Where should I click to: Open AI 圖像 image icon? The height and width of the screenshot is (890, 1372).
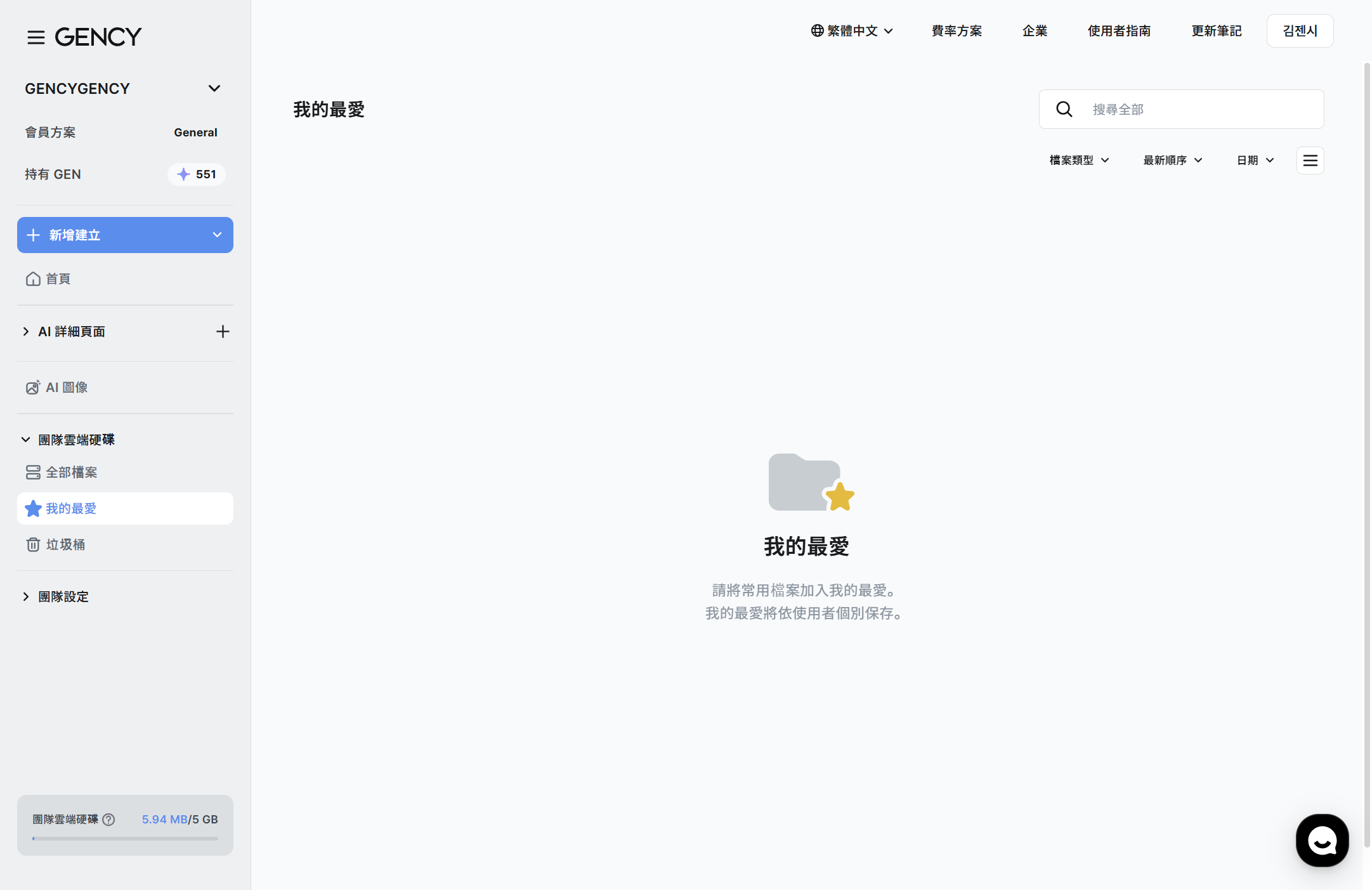click(x=33, y=388)
